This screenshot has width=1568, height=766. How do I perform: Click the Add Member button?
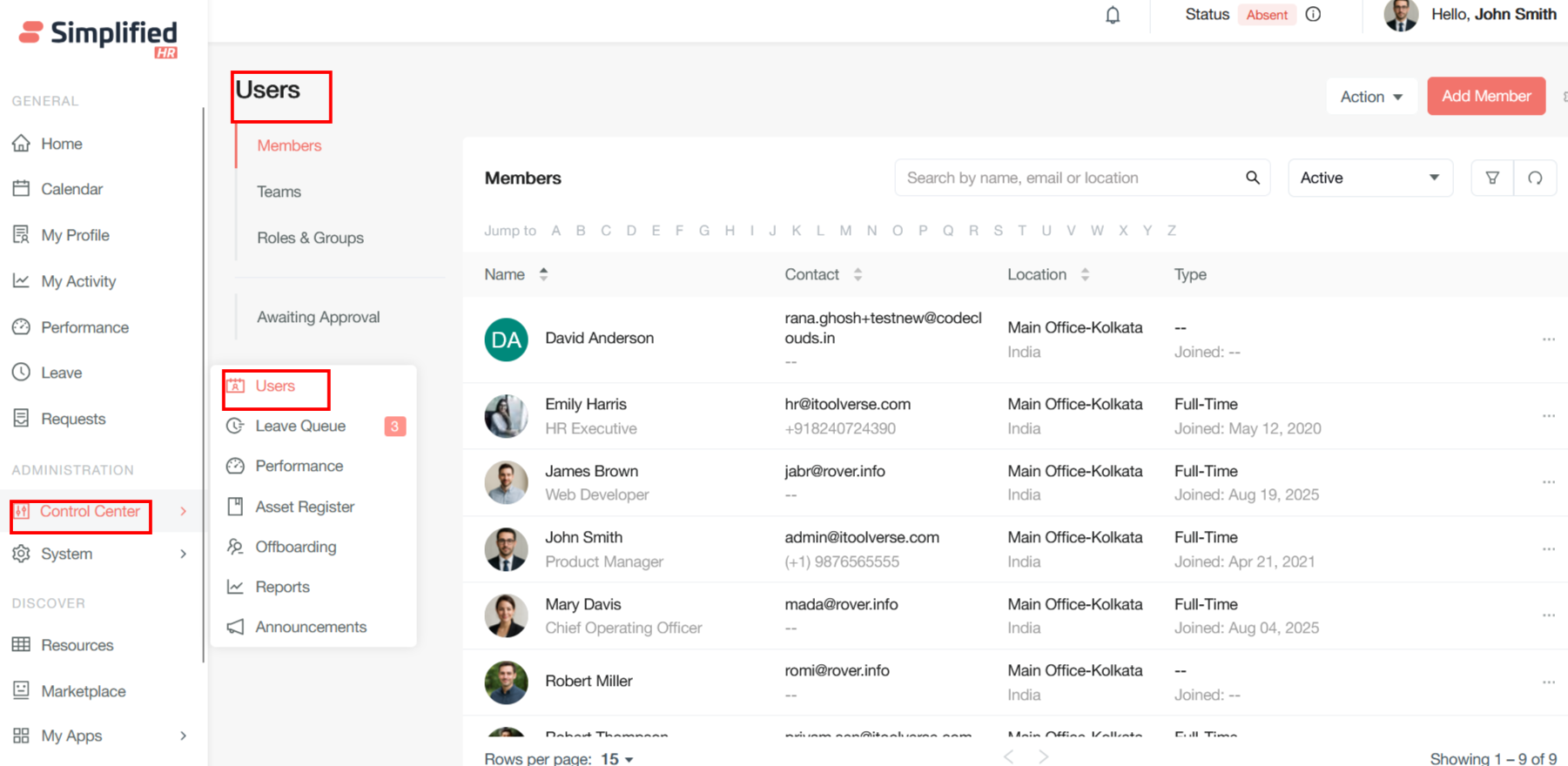(1485, 96)
